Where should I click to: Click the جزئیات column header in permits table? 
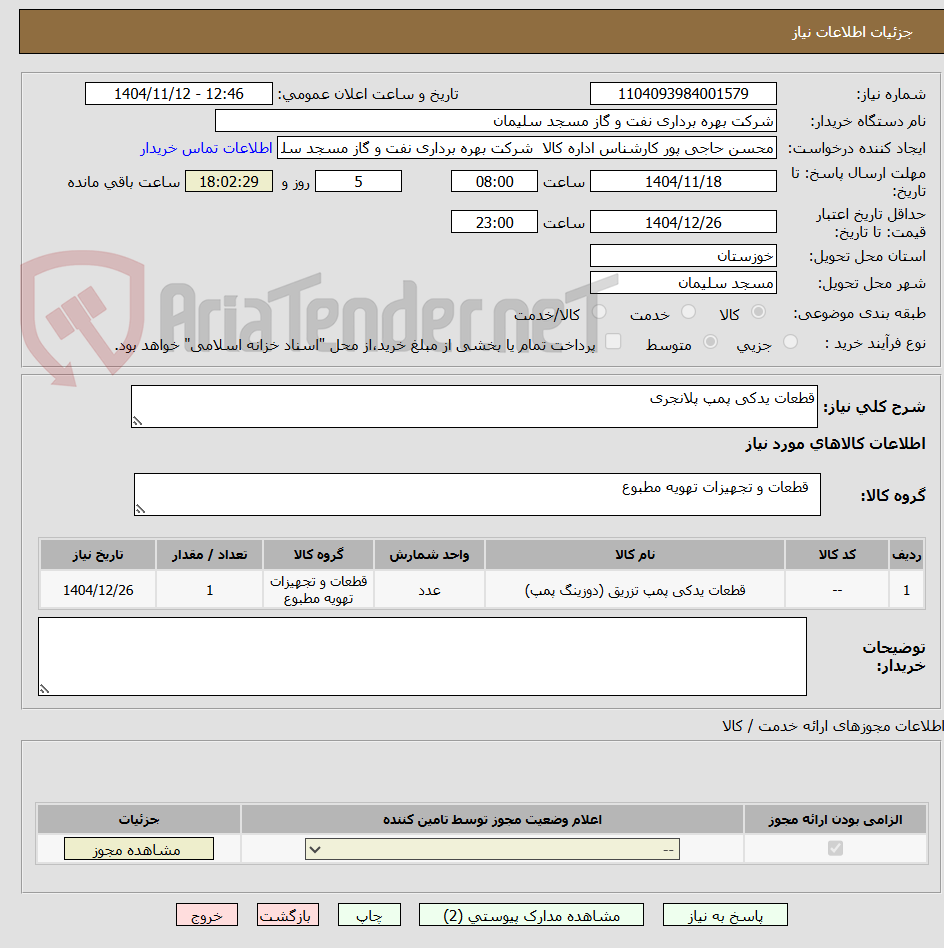click(x=139, y=820)
